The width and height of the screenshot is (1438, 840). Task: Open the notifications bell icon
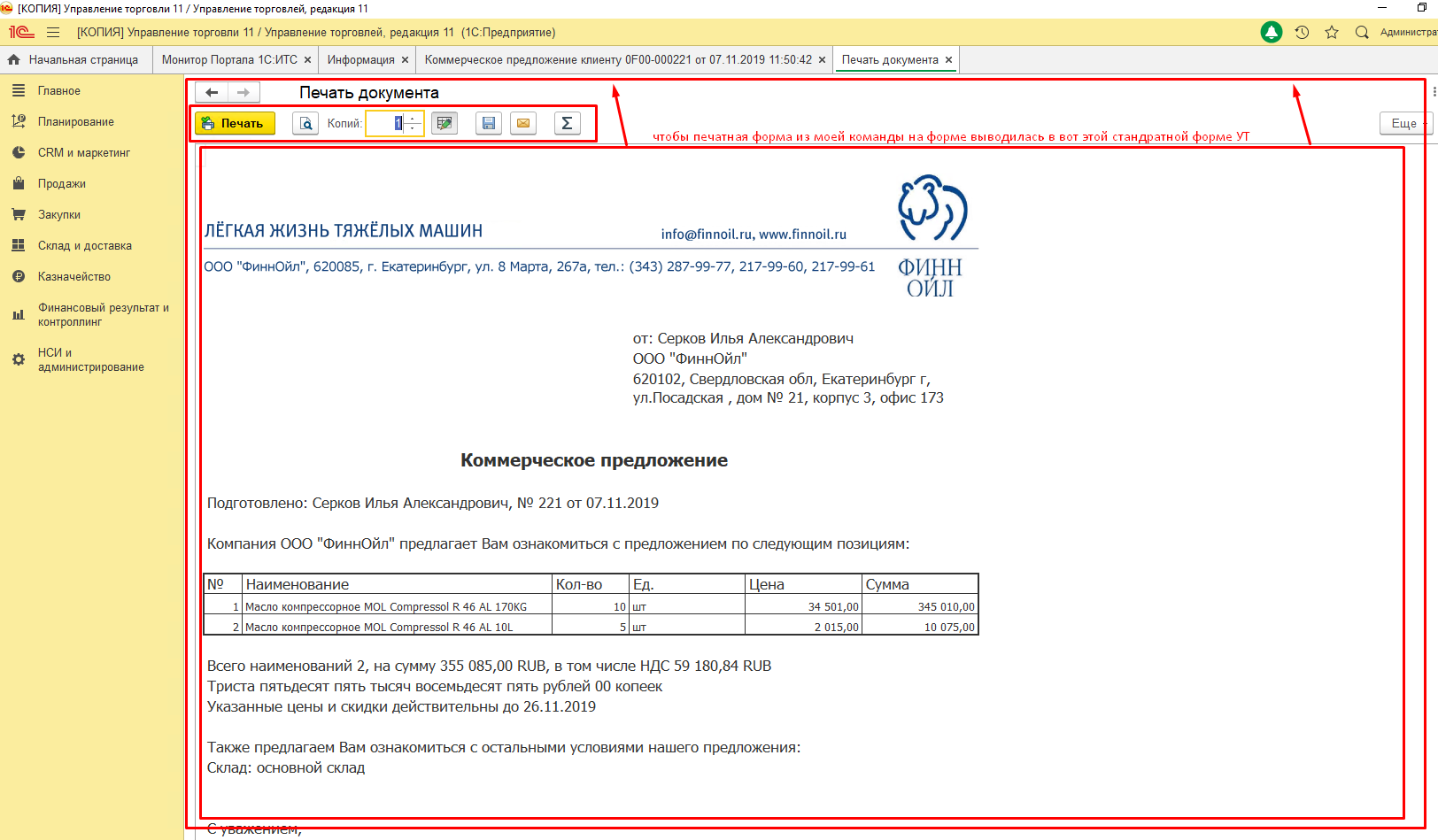[1271, 33]
